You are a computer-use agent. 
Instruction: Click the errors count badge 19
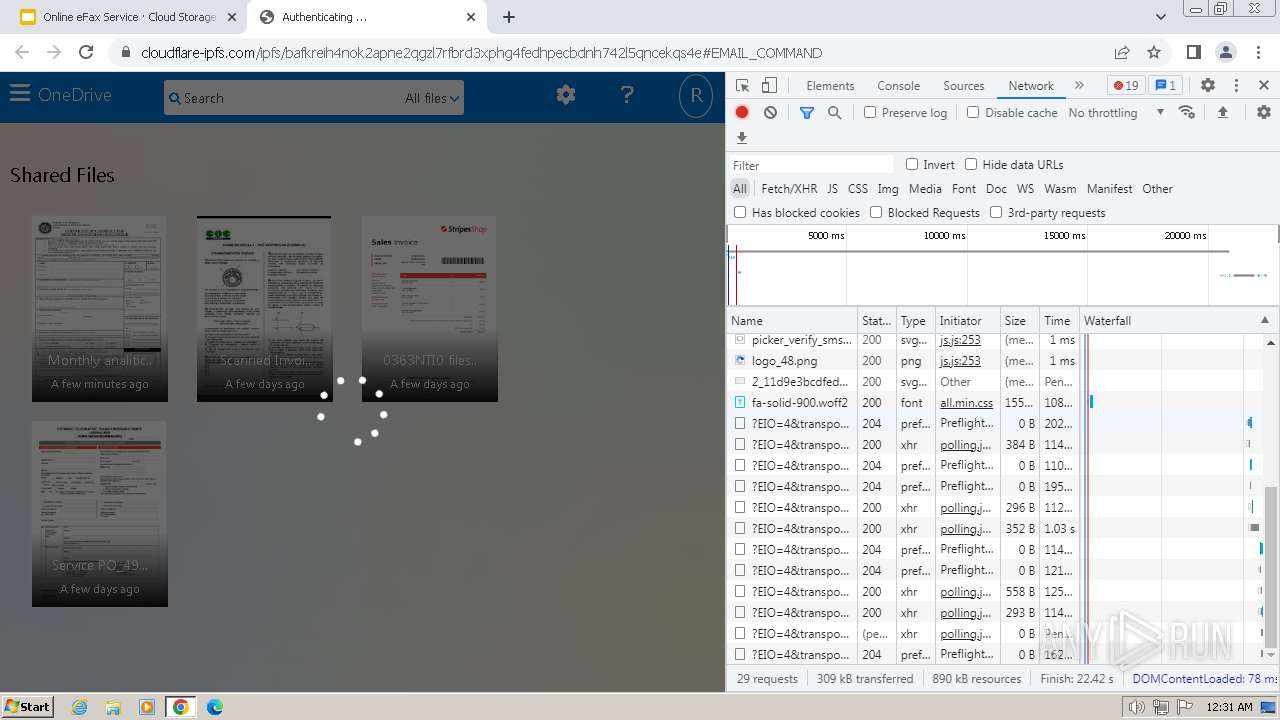[1126, 85]
